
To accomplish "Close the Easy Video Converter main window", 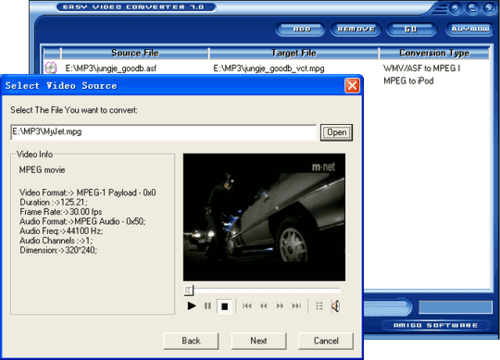I will (x=489, y=8).
